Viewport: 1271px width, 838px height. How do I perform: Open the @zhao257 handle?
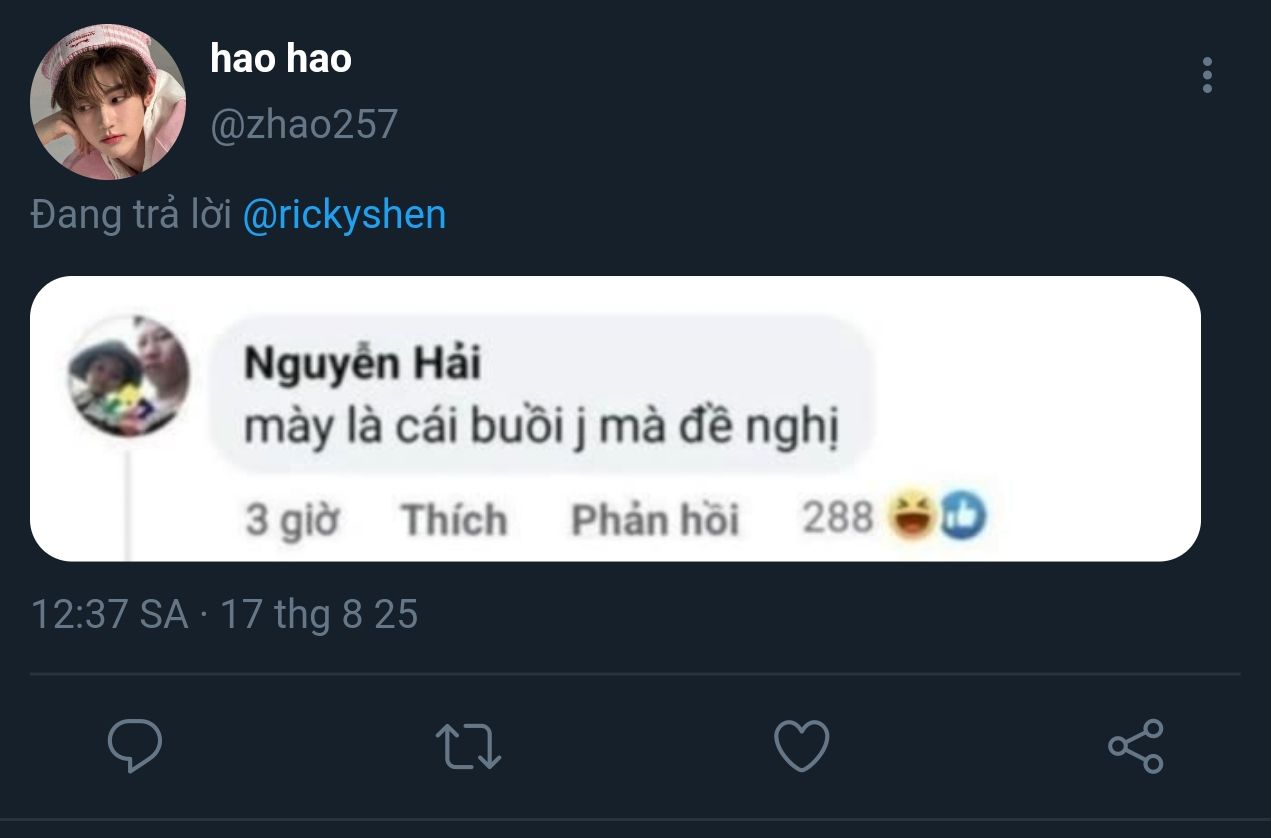tap(304, 124)
